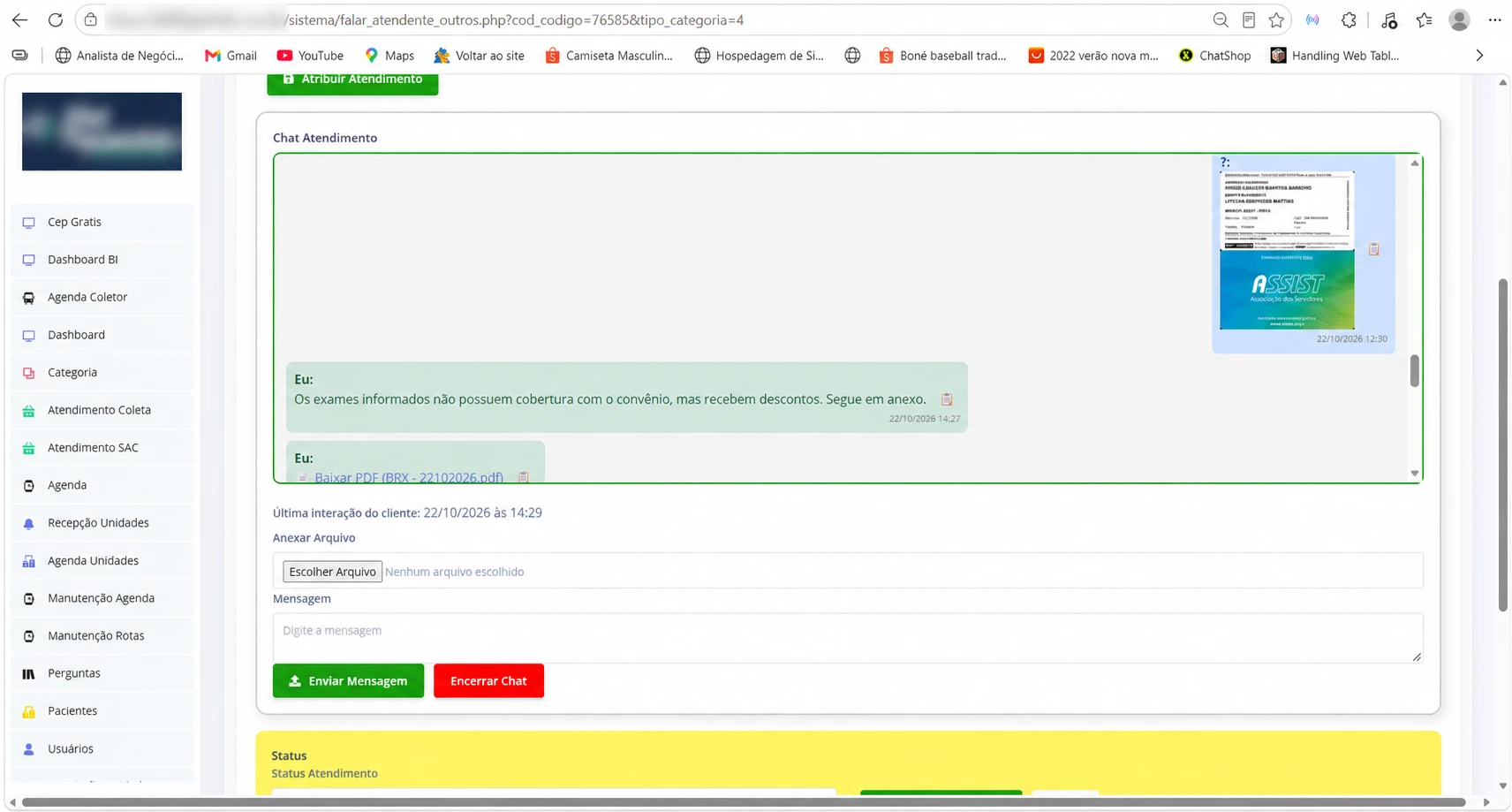
Task: Click the address bar URL
Action: pos(515,19)
